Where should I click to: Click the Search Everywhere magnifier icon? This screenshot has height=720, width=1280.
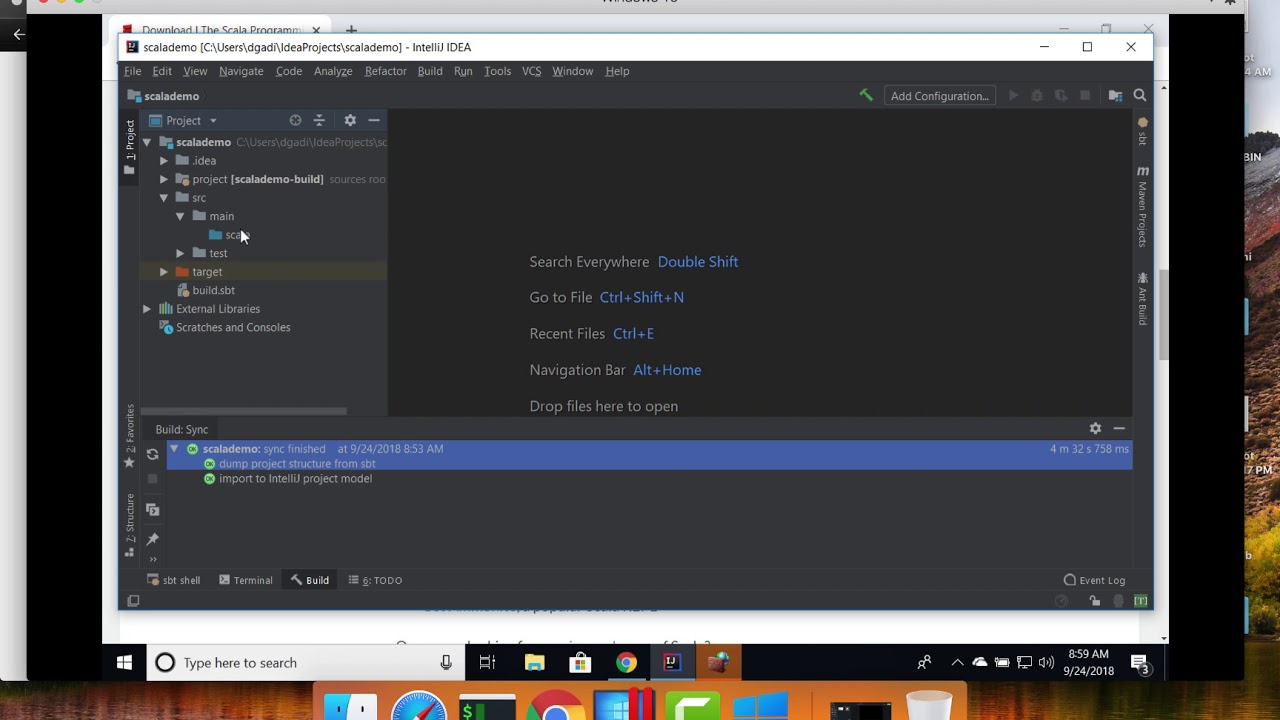tap(1139, 96)
